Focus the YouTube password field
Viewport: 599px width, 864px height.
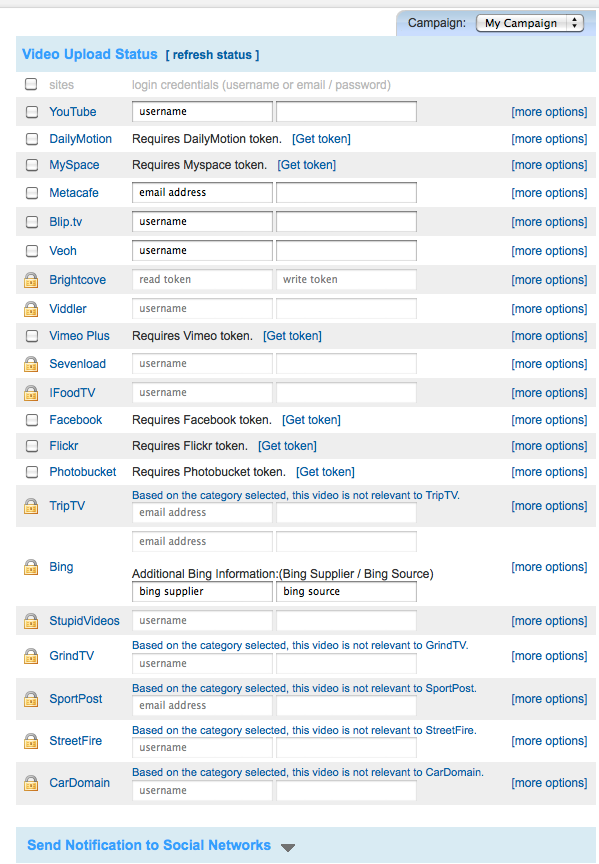click(346, 112)
